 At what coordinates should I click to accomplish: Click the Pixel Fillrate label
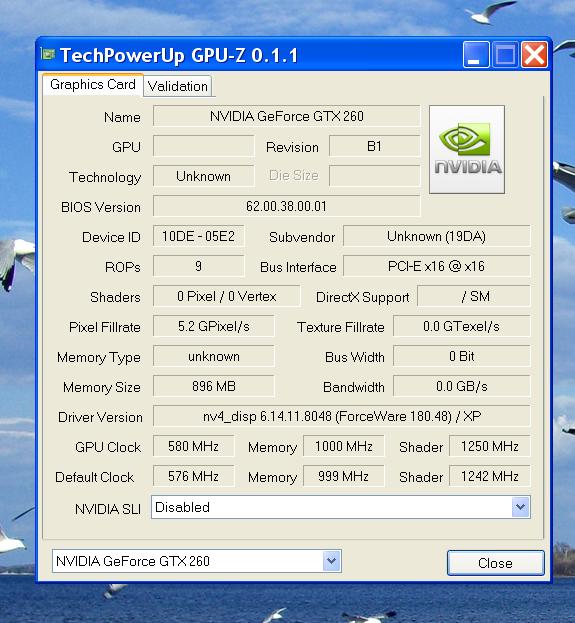[105, 327]
